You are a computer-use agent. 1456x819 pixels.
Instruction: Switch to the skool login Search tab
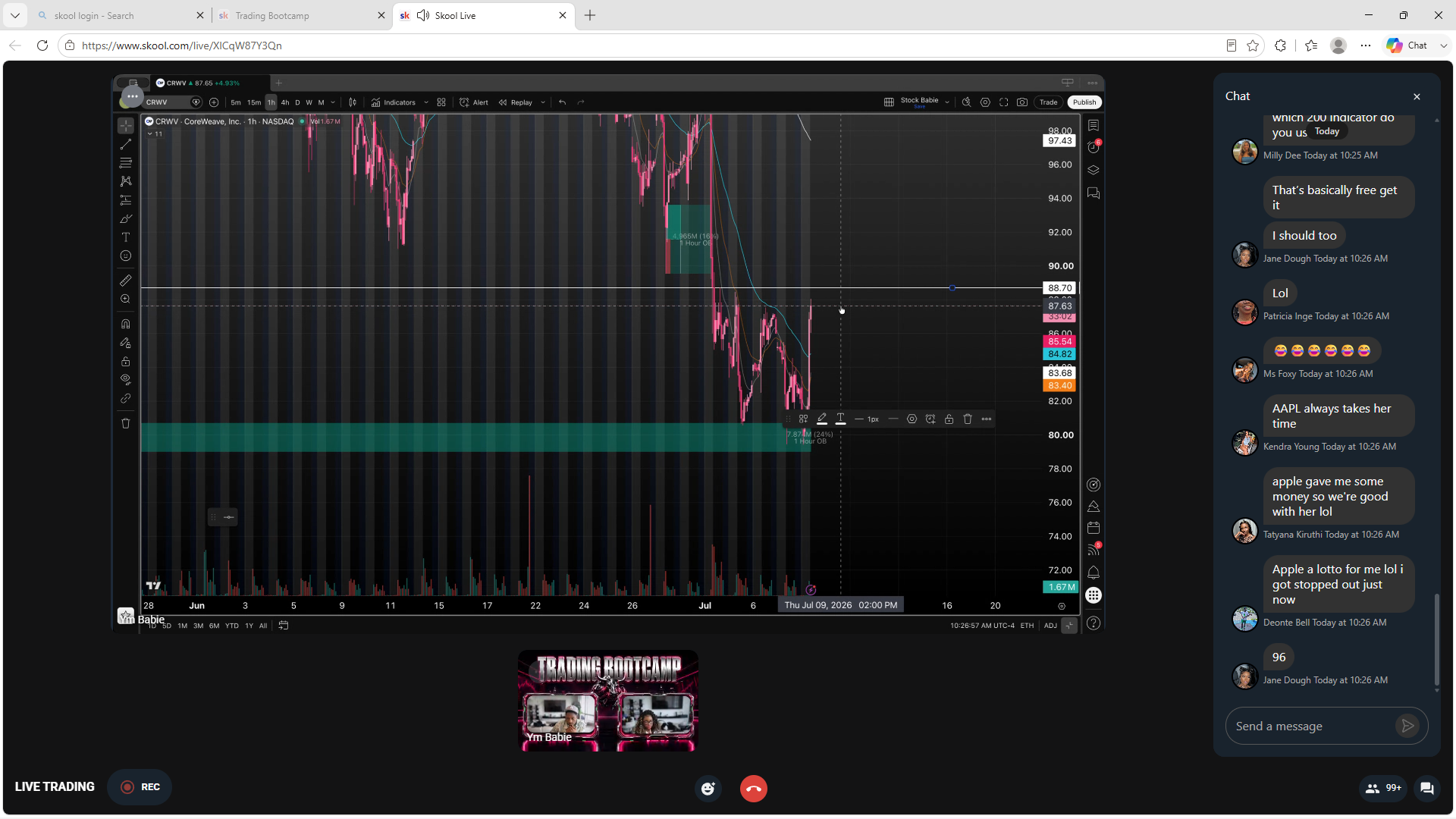(121, 16)
